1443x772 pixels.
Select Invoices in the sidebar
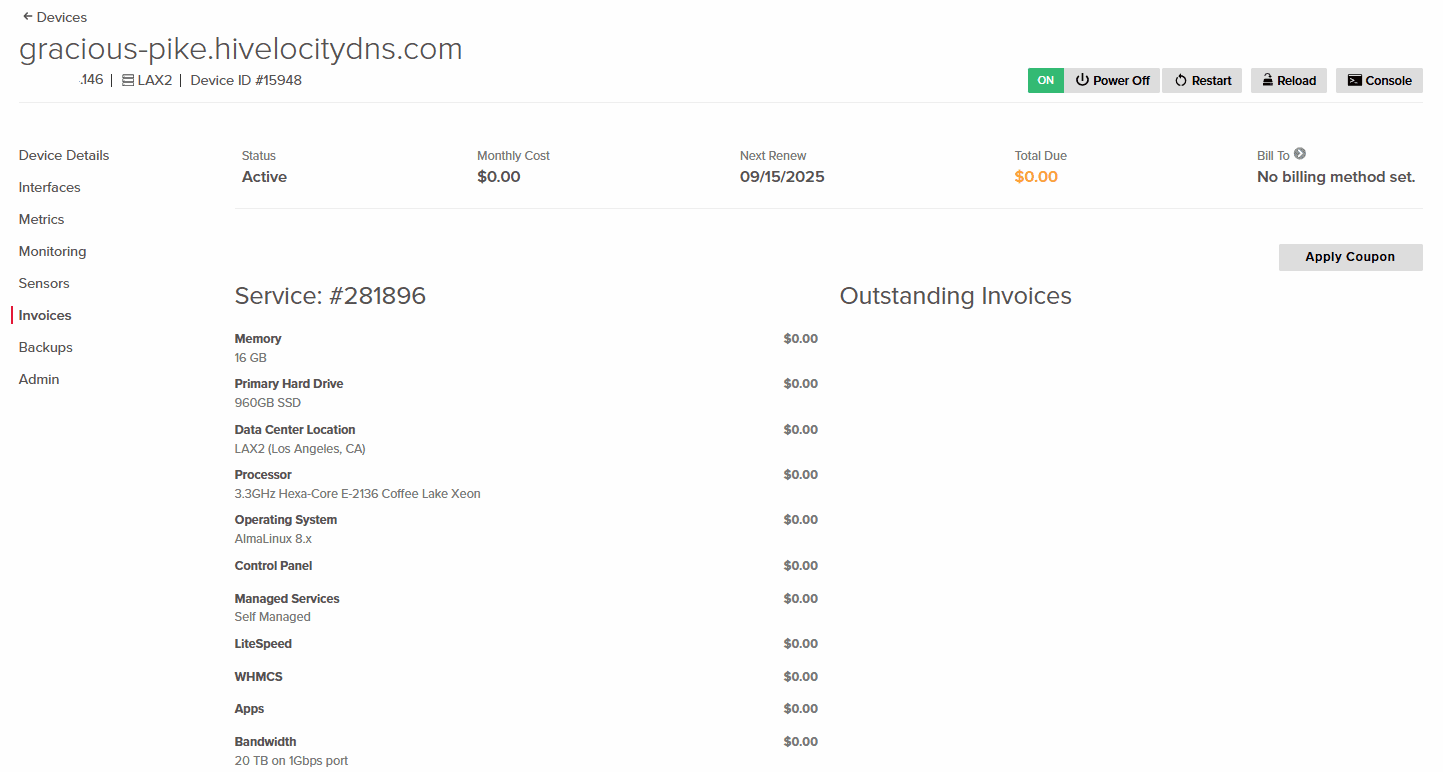pos(45,316)
